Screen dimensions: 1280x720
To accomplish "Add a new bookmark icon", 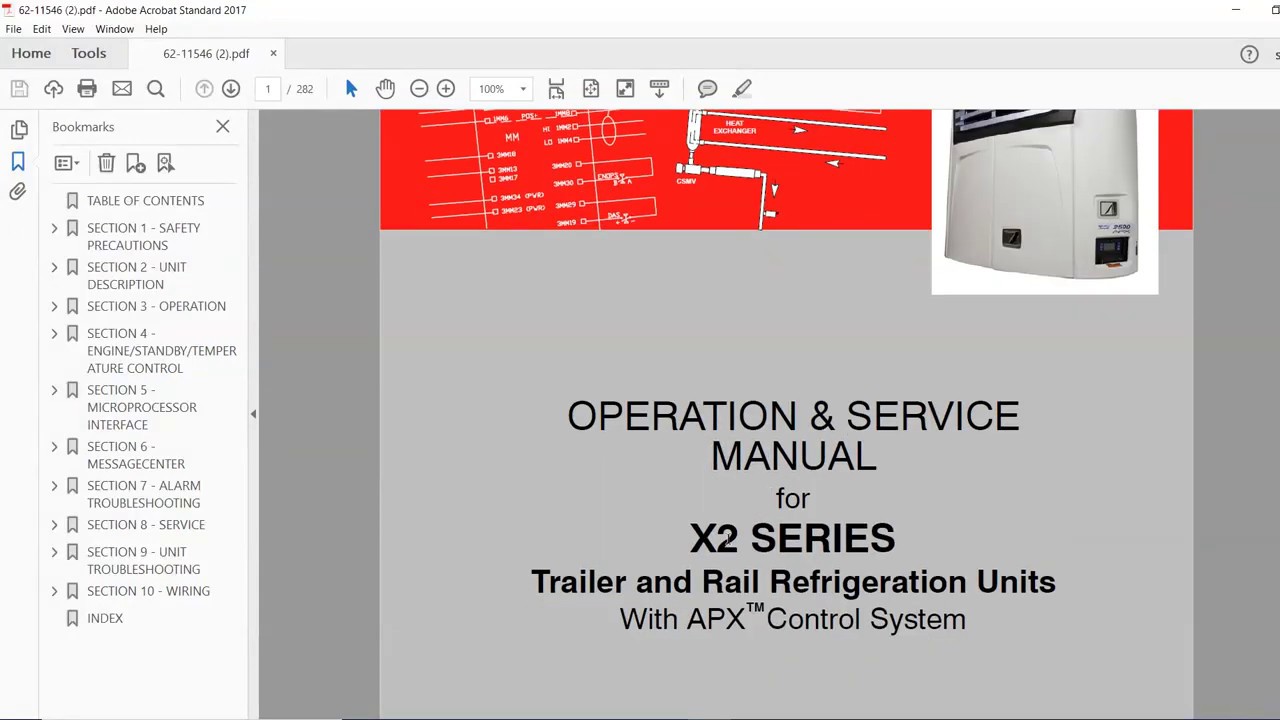I will pyautogui.click(x=136, y=163).
